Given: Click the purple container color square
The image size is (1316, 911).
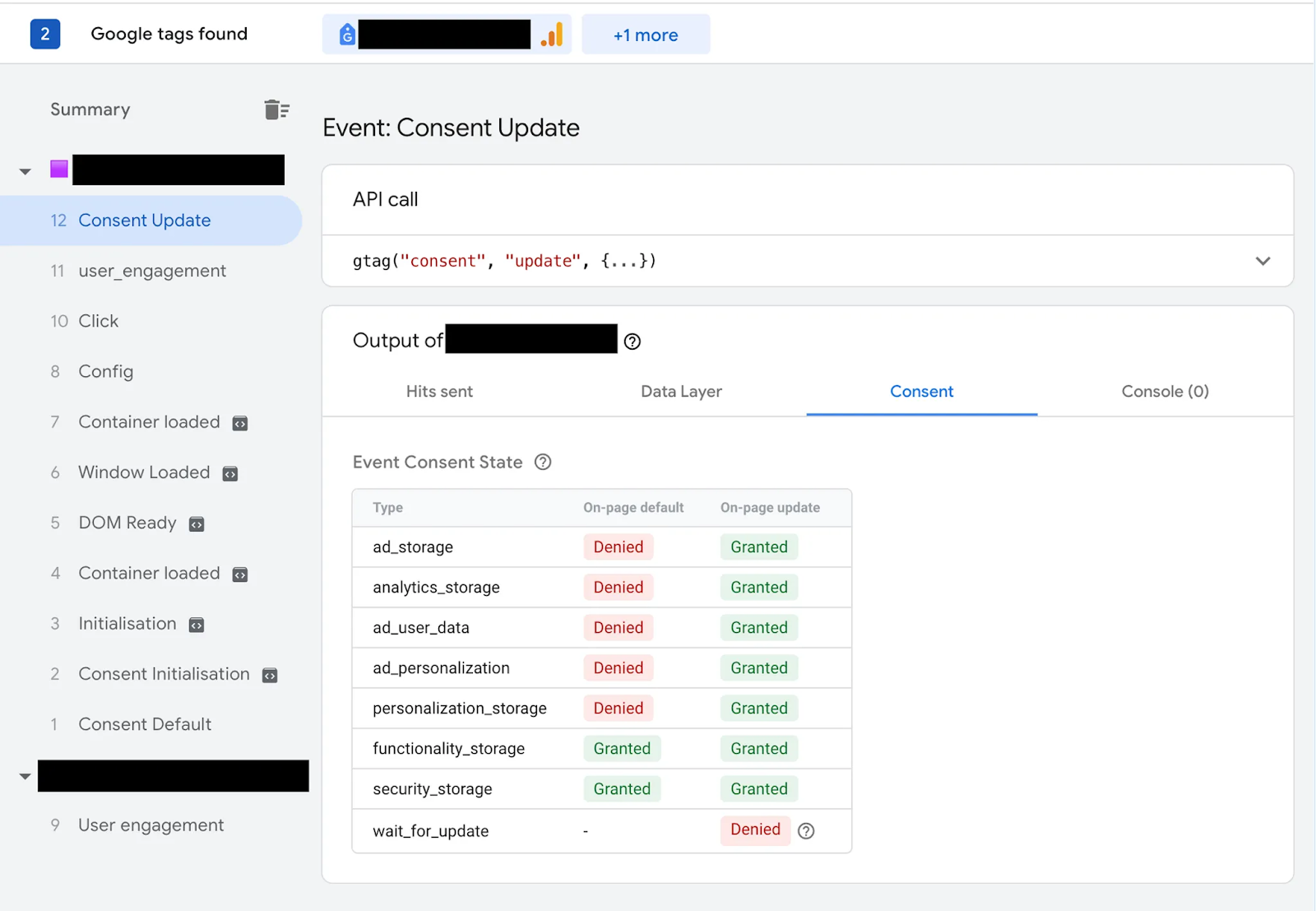Looking at the screenshot, I should click(59, 170).
